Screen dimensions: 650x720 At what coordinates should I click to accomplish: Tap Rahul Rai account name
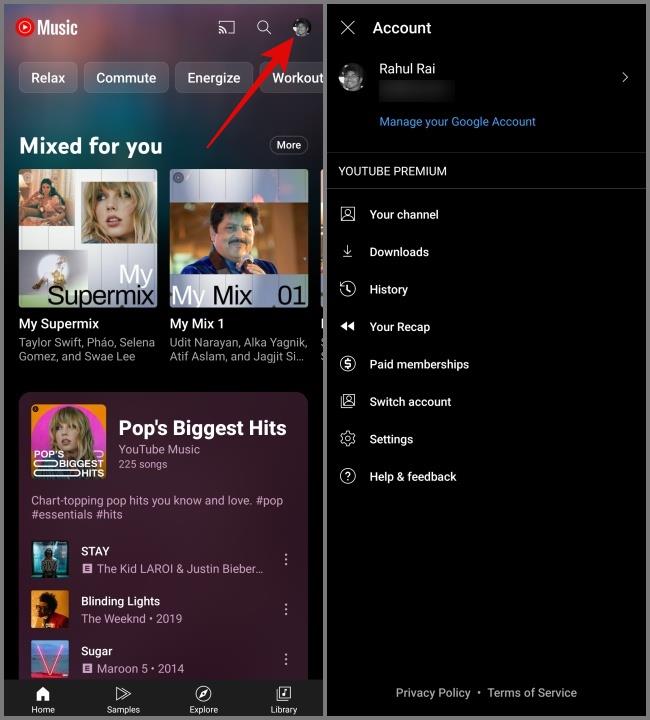[407, 69]
